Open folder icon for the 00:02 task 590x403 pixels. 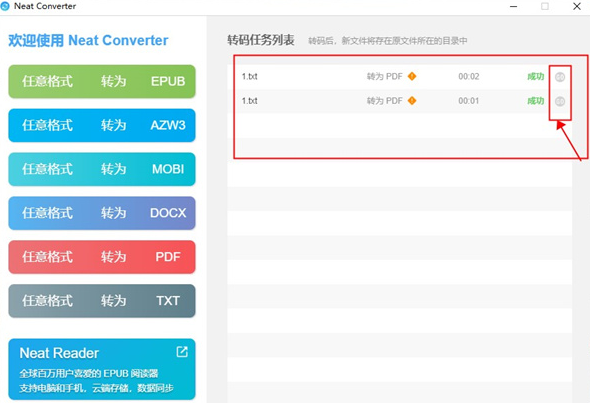click(560, 77)
